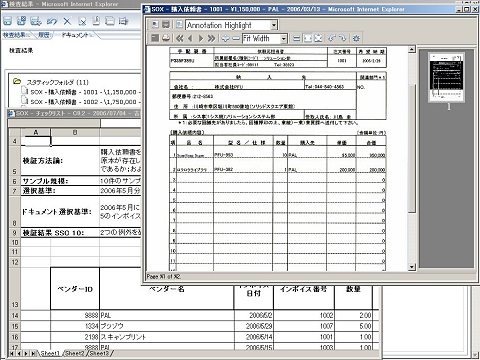Click the zoom out minus icon
Image resolution: width=480 pixels, height=360 pixels.
coord(236,38)
